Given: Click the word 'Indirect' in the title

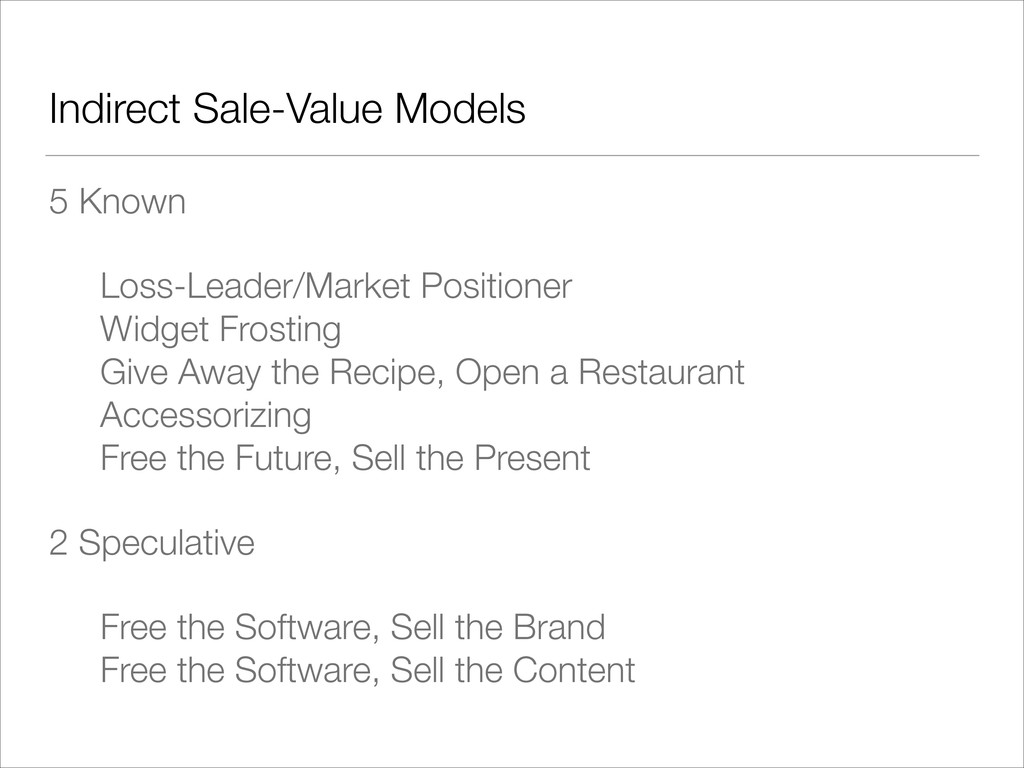Looking at the screenshot, I should [115, 108].
